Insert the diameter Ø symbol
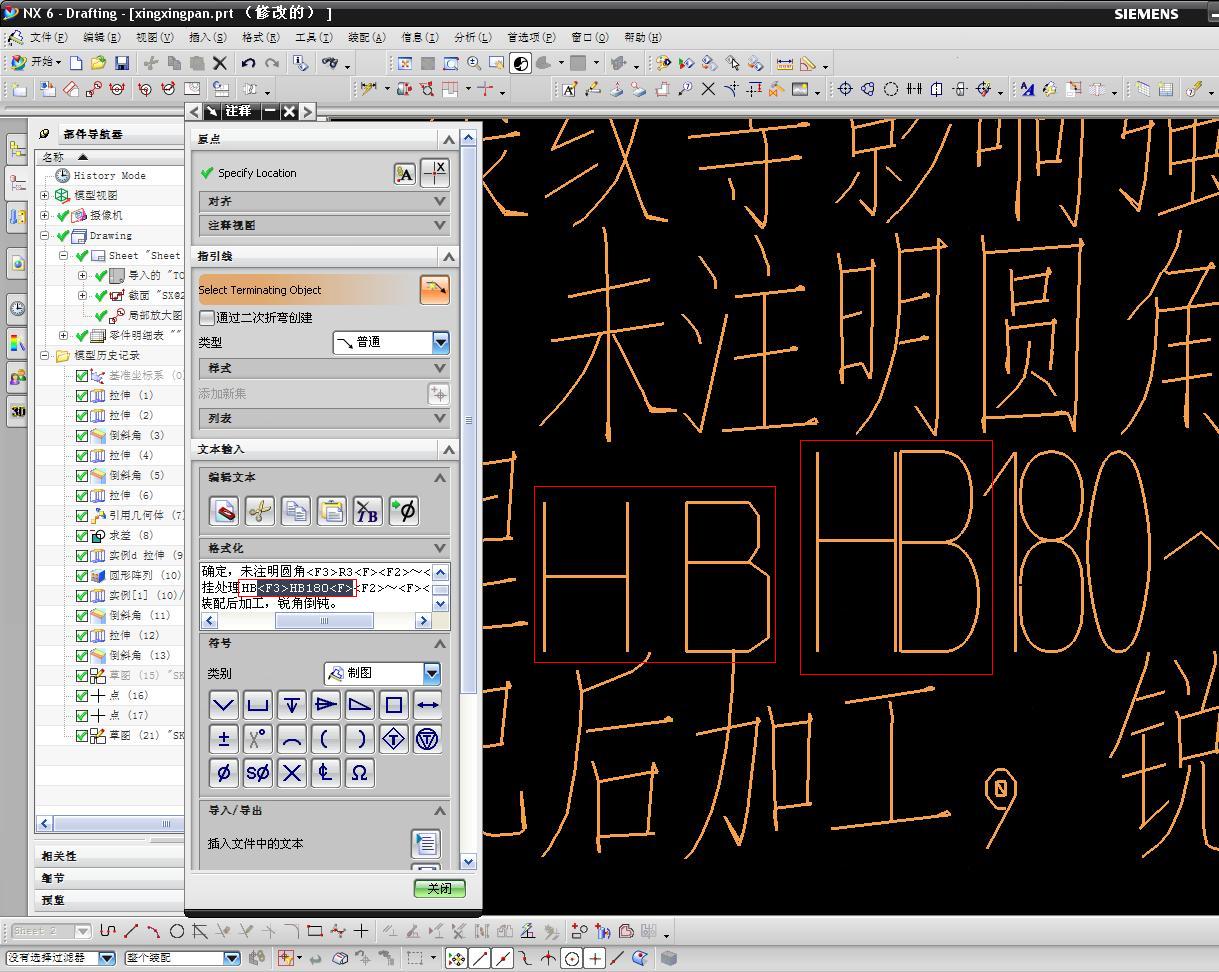1219x972 pixels. pyautogui.click(x=224, y=773)
